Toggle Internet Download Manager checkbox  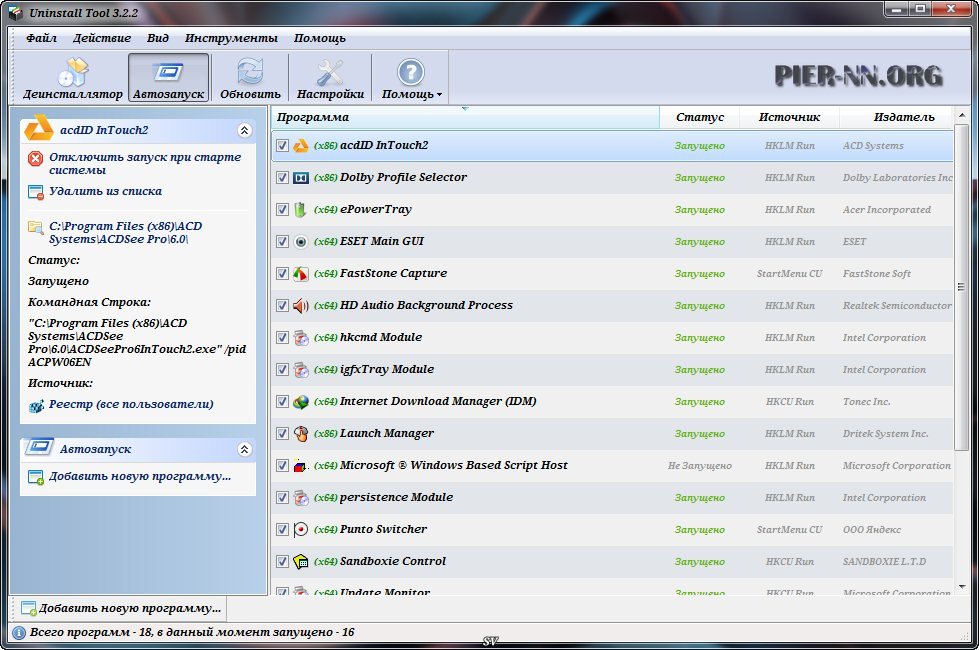point(282,401)
